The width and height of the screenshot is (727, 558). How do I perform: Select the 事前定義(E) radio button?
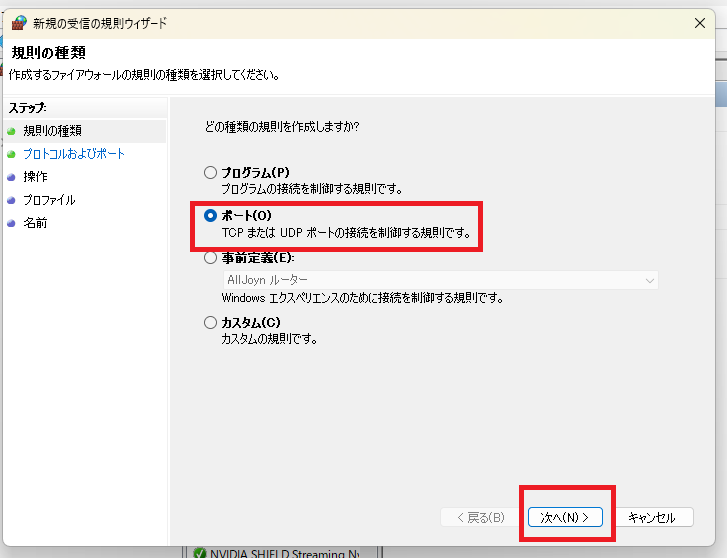point(210,257)
